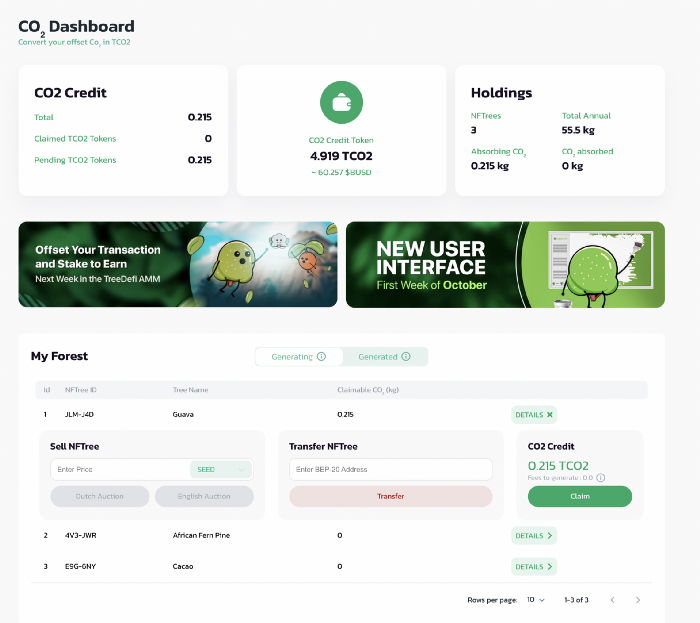Open the SEED currency dropdown
The width and height of the screenshot is (700, 623).
tap(220, 469)
